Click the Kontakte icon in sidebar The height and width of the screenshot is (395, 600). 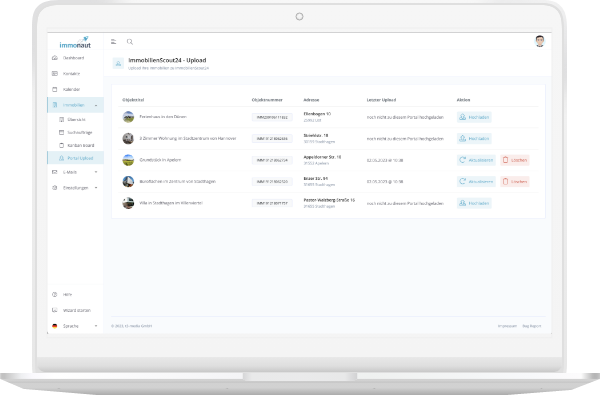tap(55, 73)
